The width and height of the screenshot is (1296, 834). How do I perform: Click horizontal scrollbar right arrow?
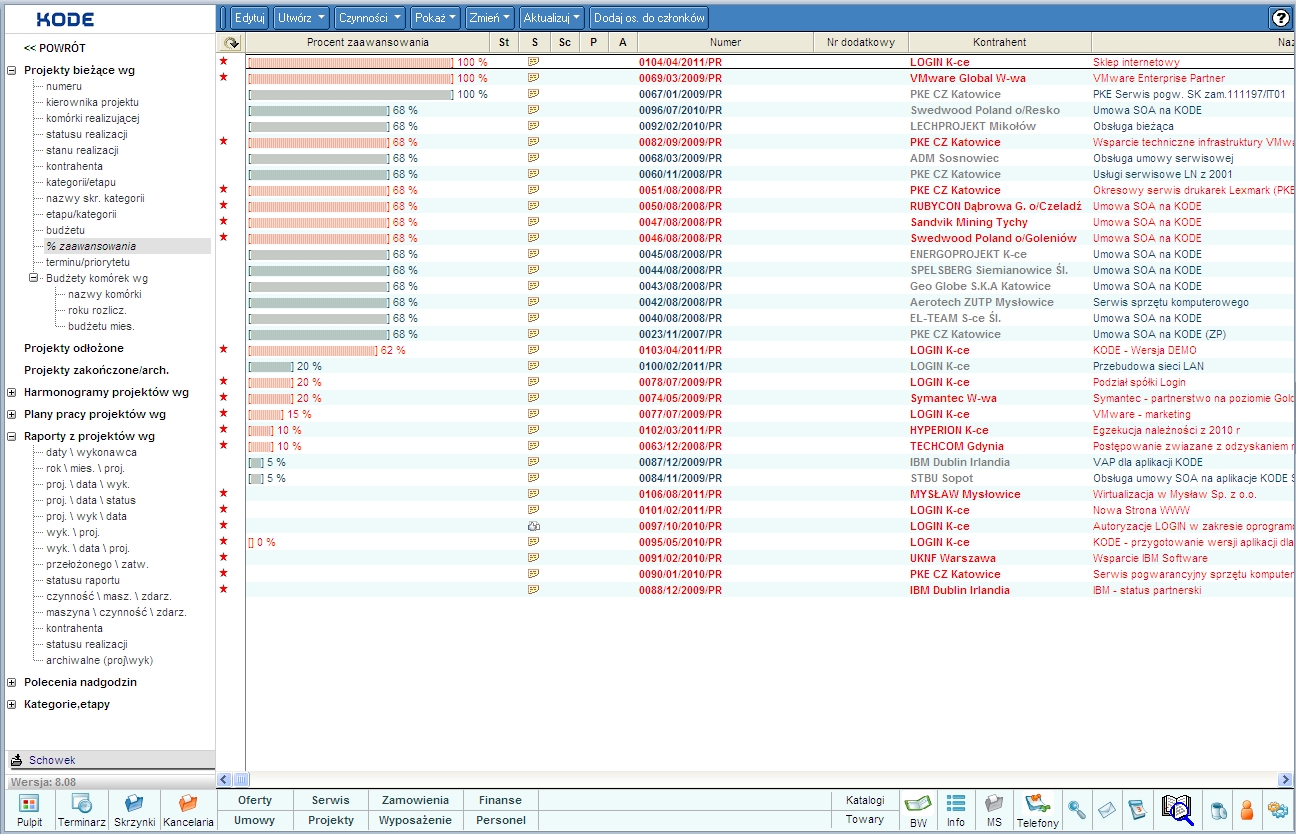tap(1285, 779)
